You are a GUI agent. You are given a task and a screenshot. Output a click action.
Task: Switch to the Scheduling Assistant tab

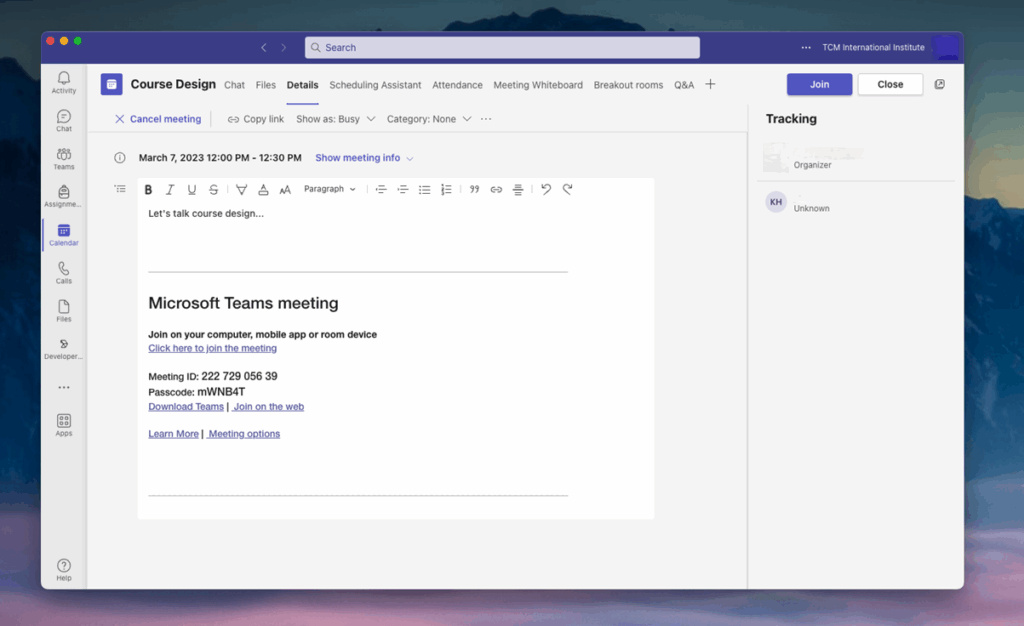pos(375,85)
